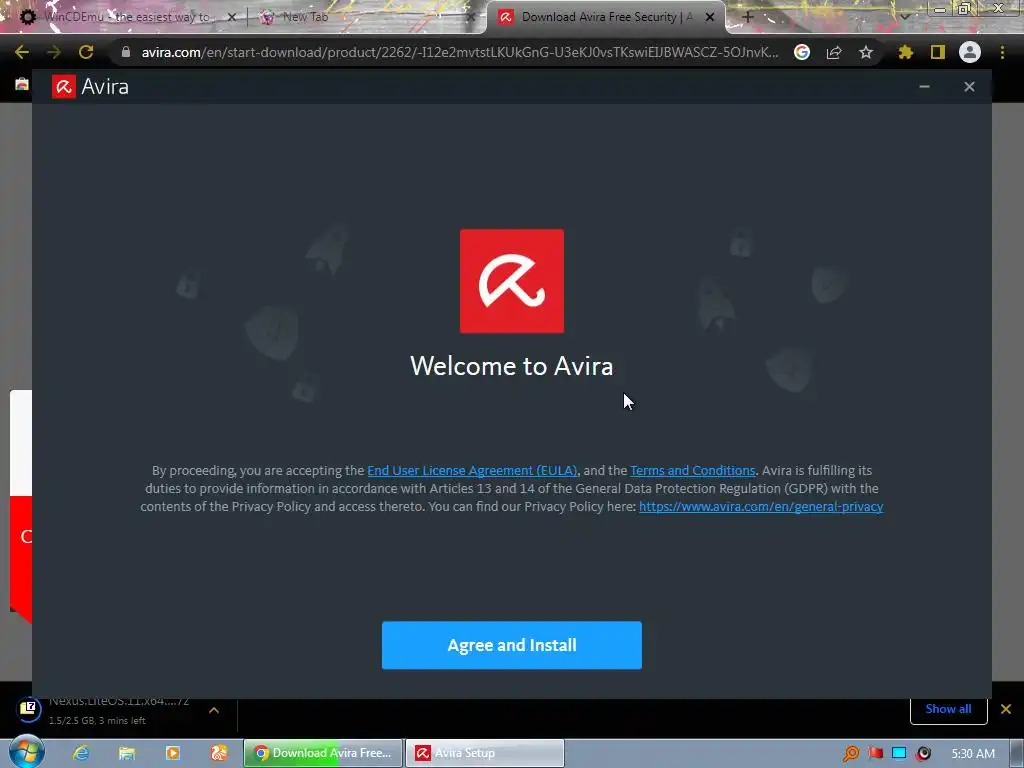Switch to the New Tab tab
The image size is (1024, 768).
click(x=366, y=17)
